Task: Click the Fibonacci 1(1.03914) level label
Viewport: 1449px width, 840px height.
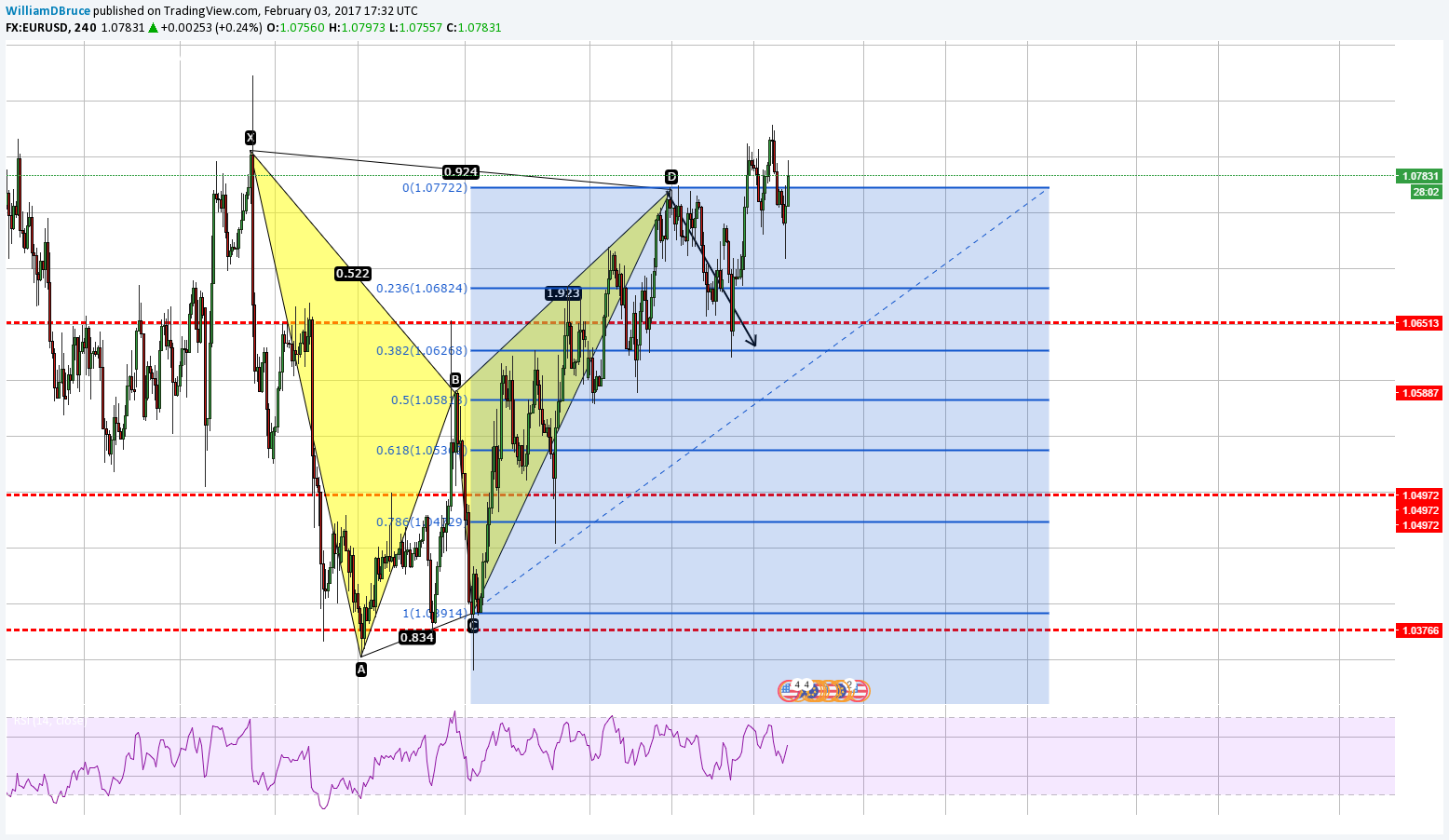Action: click(x=434, y=614)
